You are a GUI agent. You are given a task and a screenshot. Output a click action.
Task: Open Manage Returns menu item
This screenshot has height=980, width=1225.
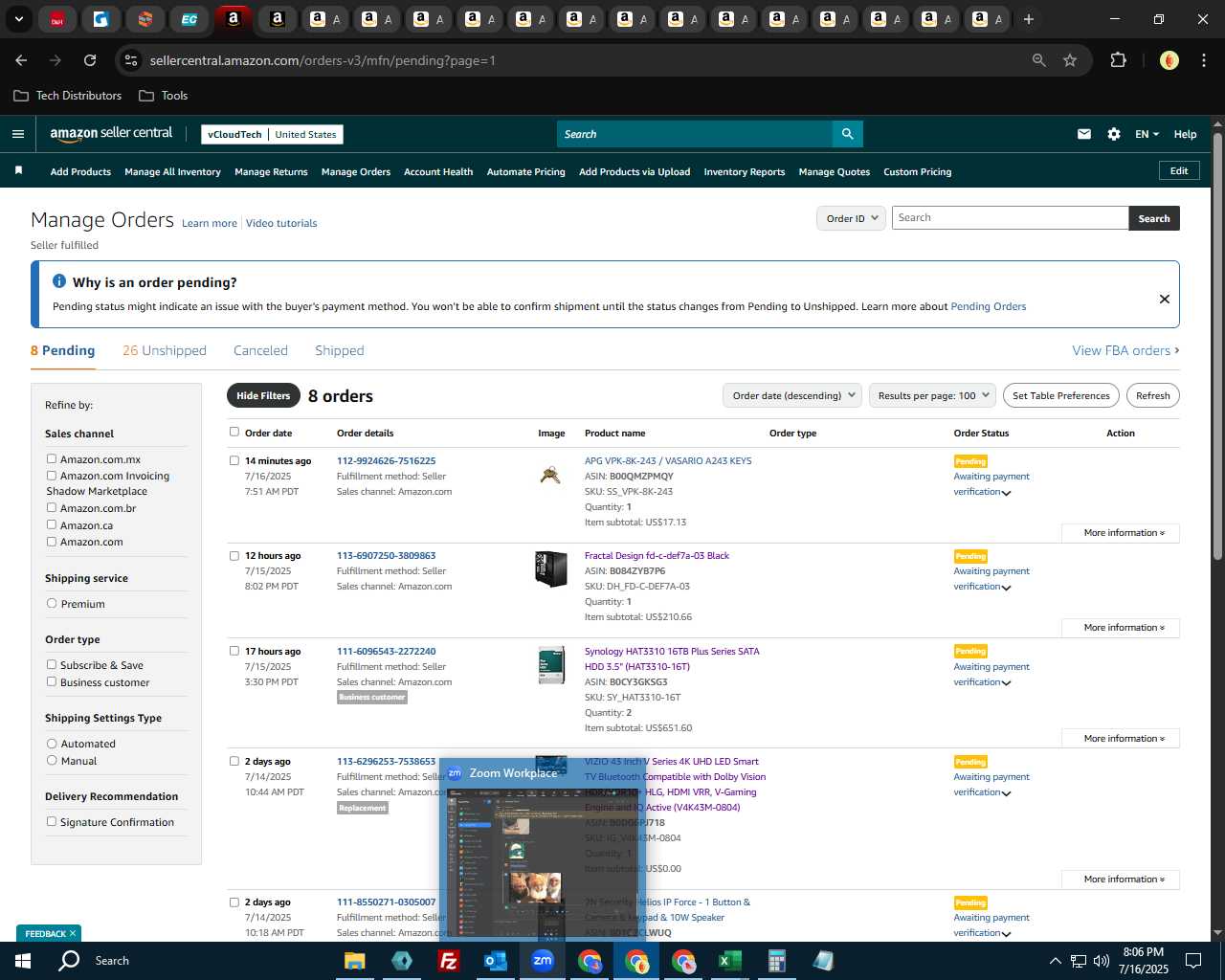tap(271, 171)
